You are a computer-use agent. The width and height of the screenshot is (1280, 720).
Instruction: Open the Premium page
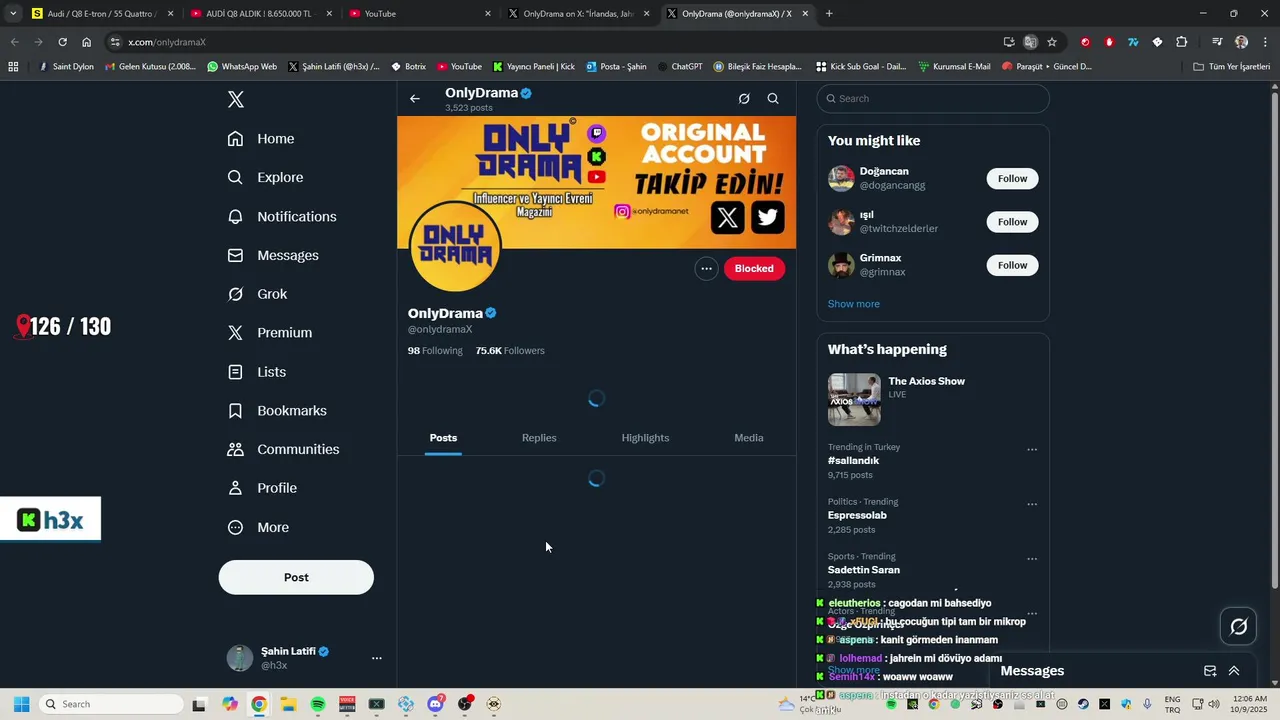(269, 333)
